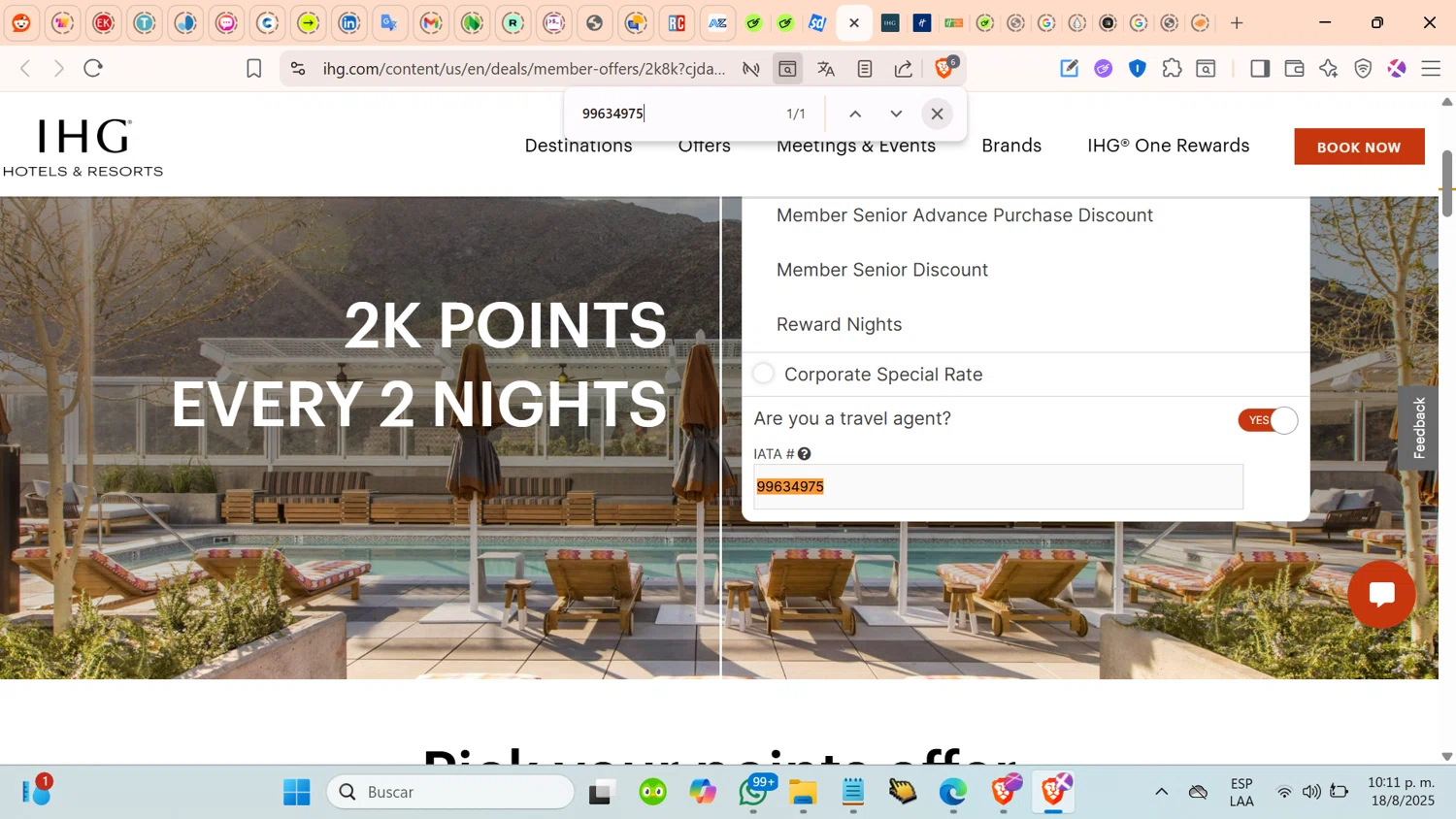Image resolution: width=1456 pixels, height=819 pixels.
Task: Open Microsoft Edge from the taskbar
Action: tap(953, 792)
